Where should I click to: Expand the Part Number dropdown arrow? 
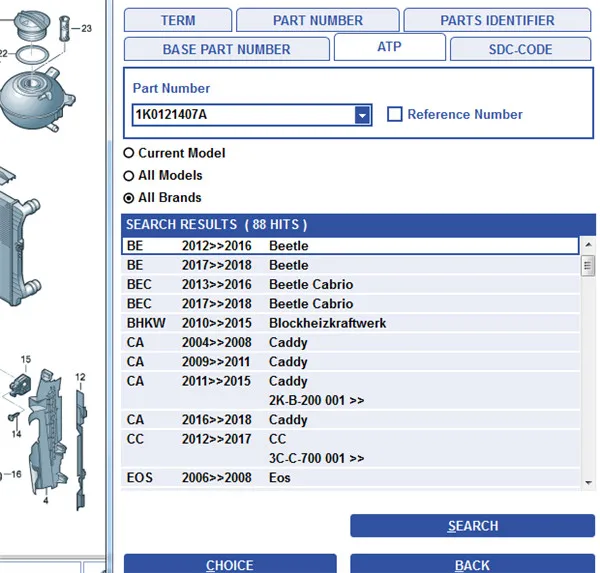point(362,115)
